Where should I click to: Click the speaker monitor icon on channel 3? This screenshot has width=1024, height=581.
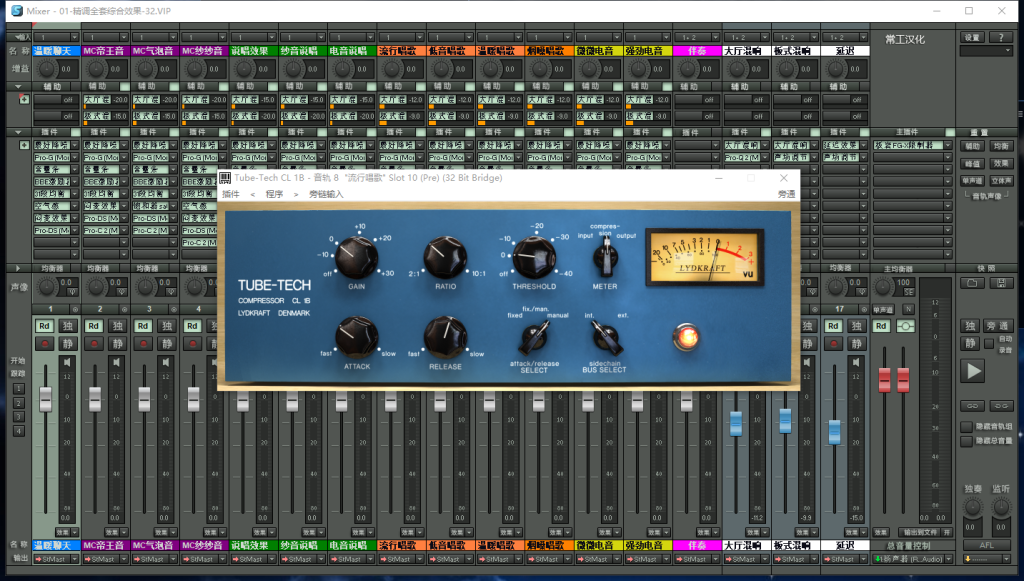click(166, 362)
